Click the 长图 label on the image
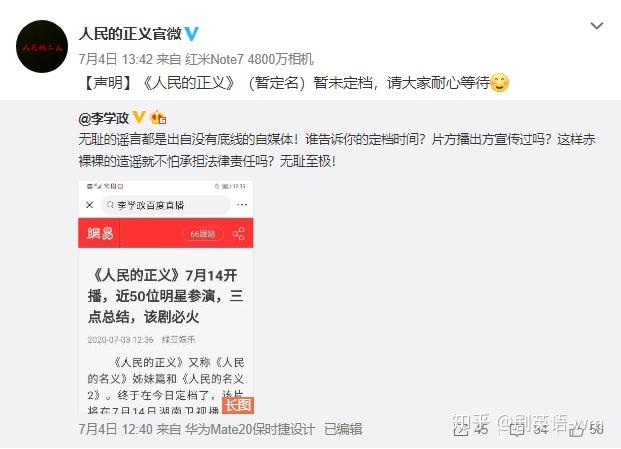Viewport: 621px width, 449px height. click(238, 405)
